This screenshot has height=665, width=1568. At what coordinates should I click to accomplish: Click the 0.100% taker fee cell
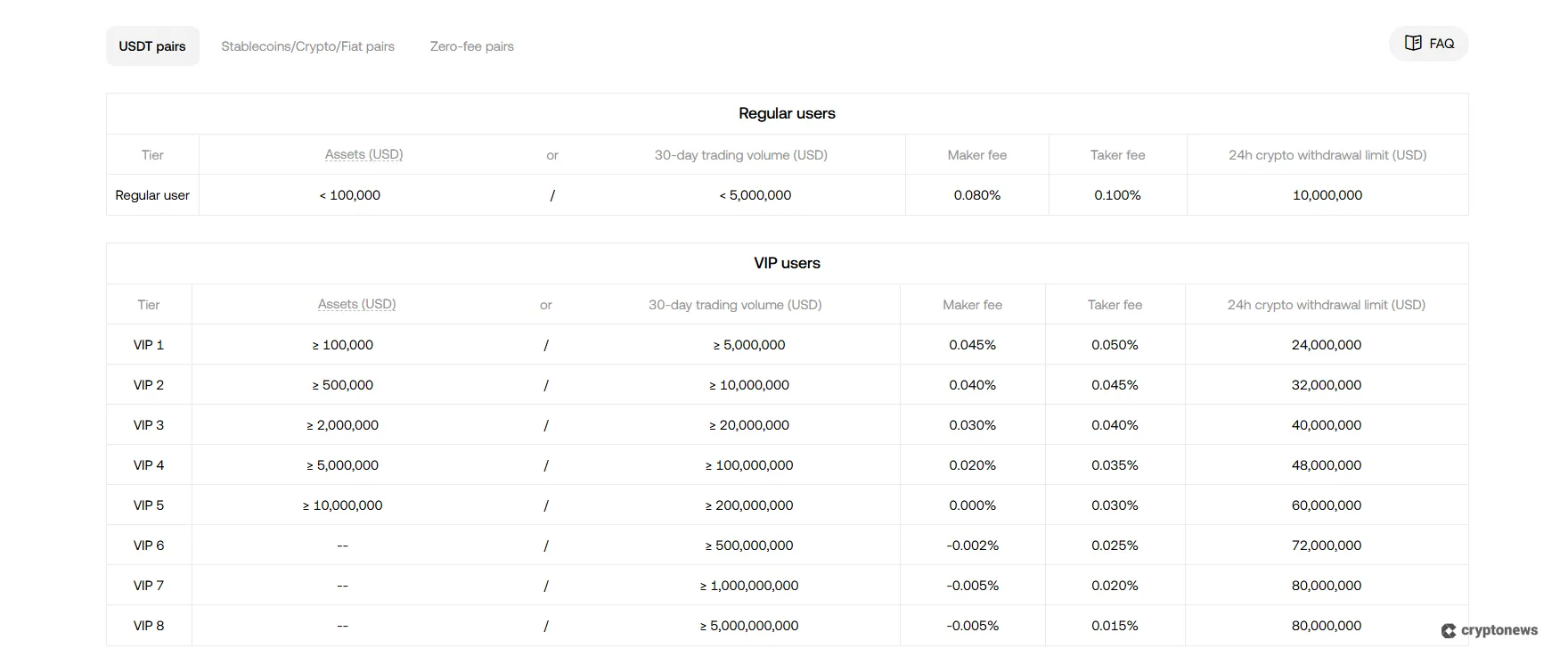click(1117, 195)
